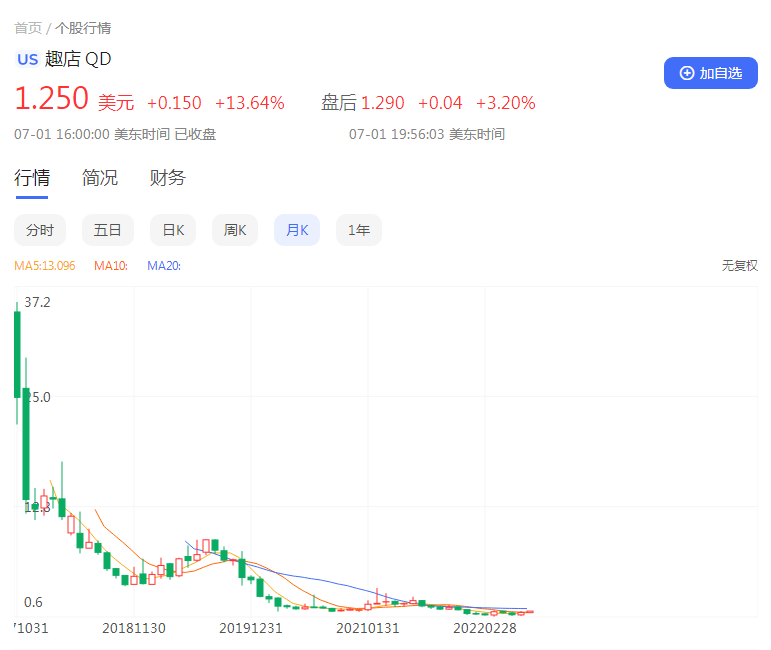771x650 pixels.
Task: Switch to the 财务 tab
Action: (x=168, y=177)
